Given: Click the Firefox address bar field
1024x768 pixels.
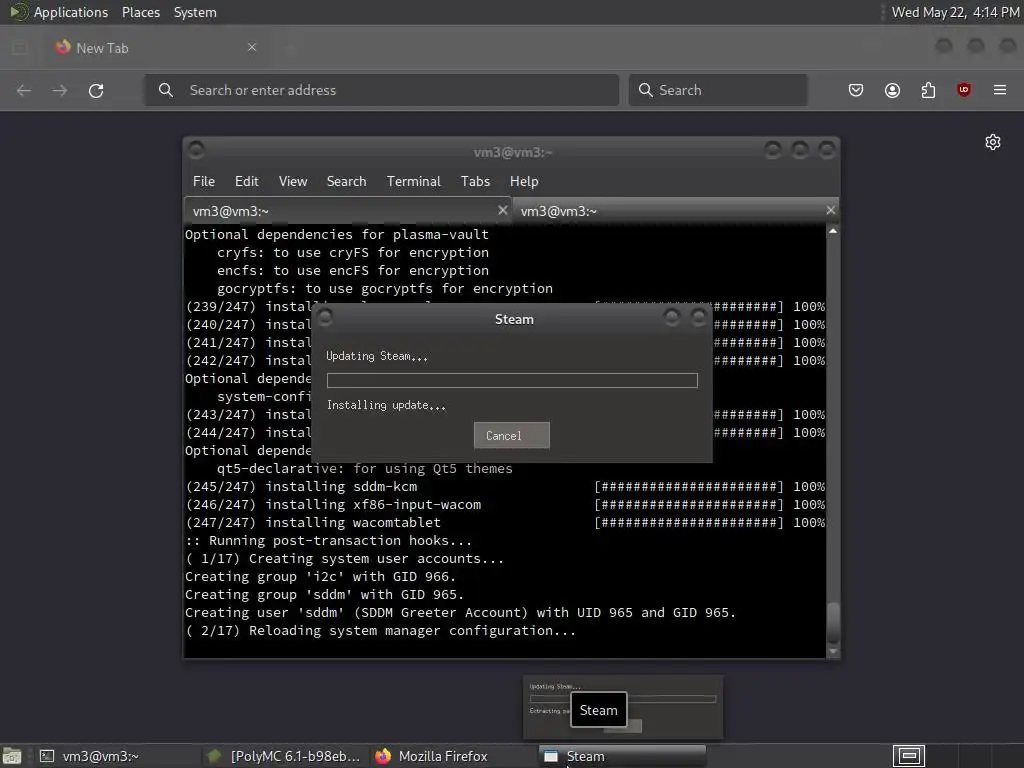Looking at the screenshot, I should point(381,90).
